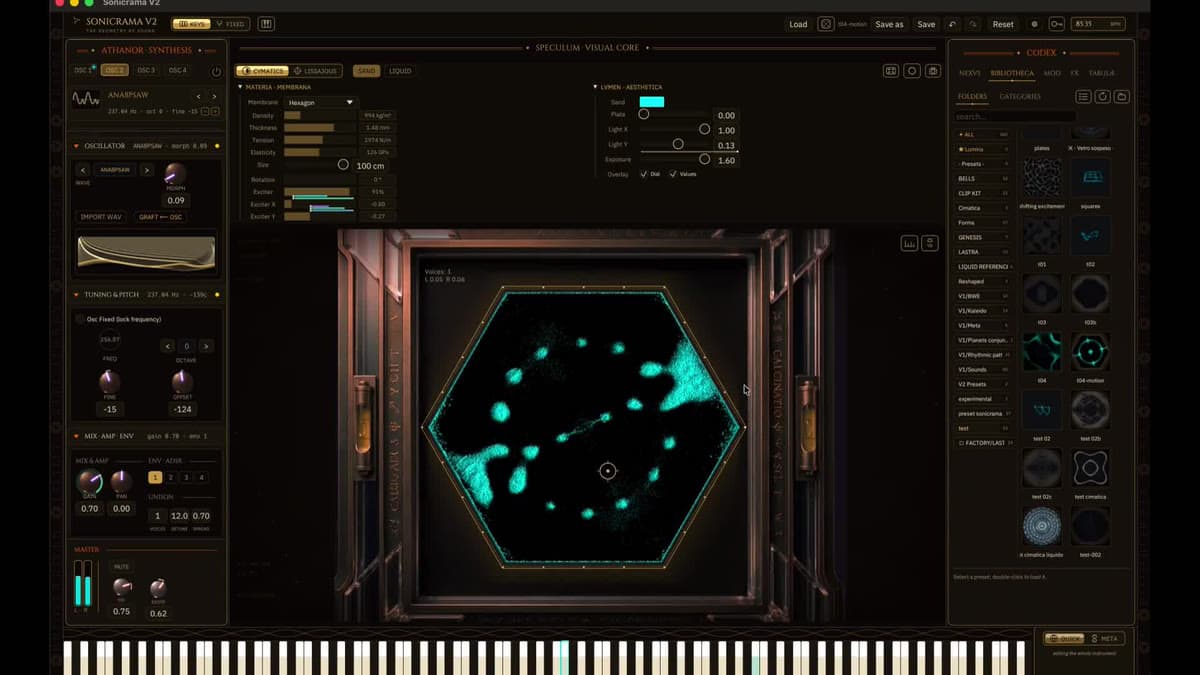Click the preset dice icon next to Load
The image size is (1200, 675).
(825, 24)
